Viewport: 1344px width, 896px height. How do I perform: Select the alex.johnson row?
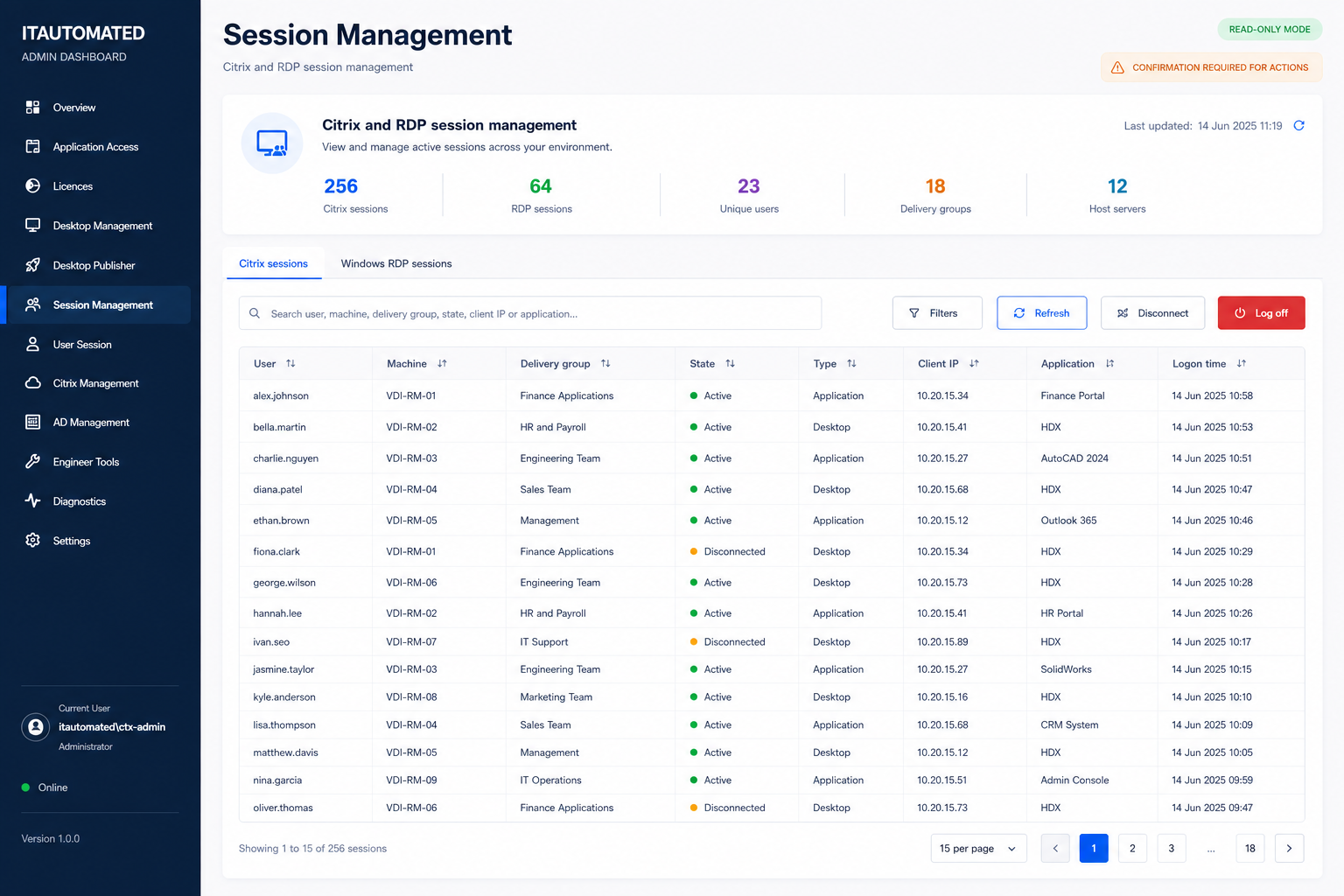(x=772, y=396)
